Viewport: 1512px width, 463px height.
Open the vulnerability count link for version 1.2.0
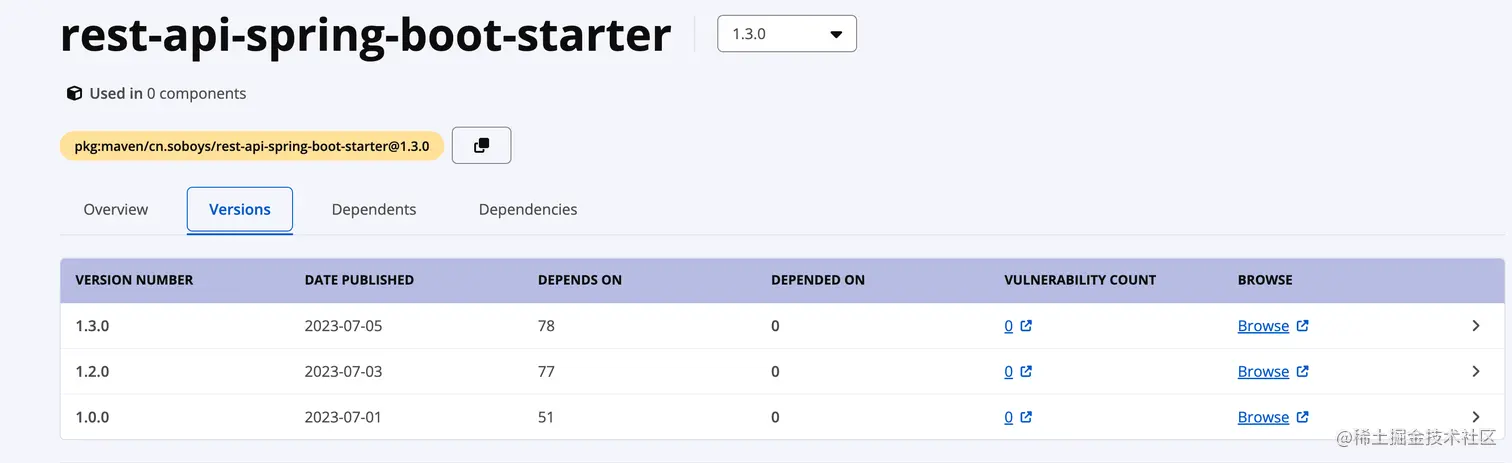click(1009, 371)
